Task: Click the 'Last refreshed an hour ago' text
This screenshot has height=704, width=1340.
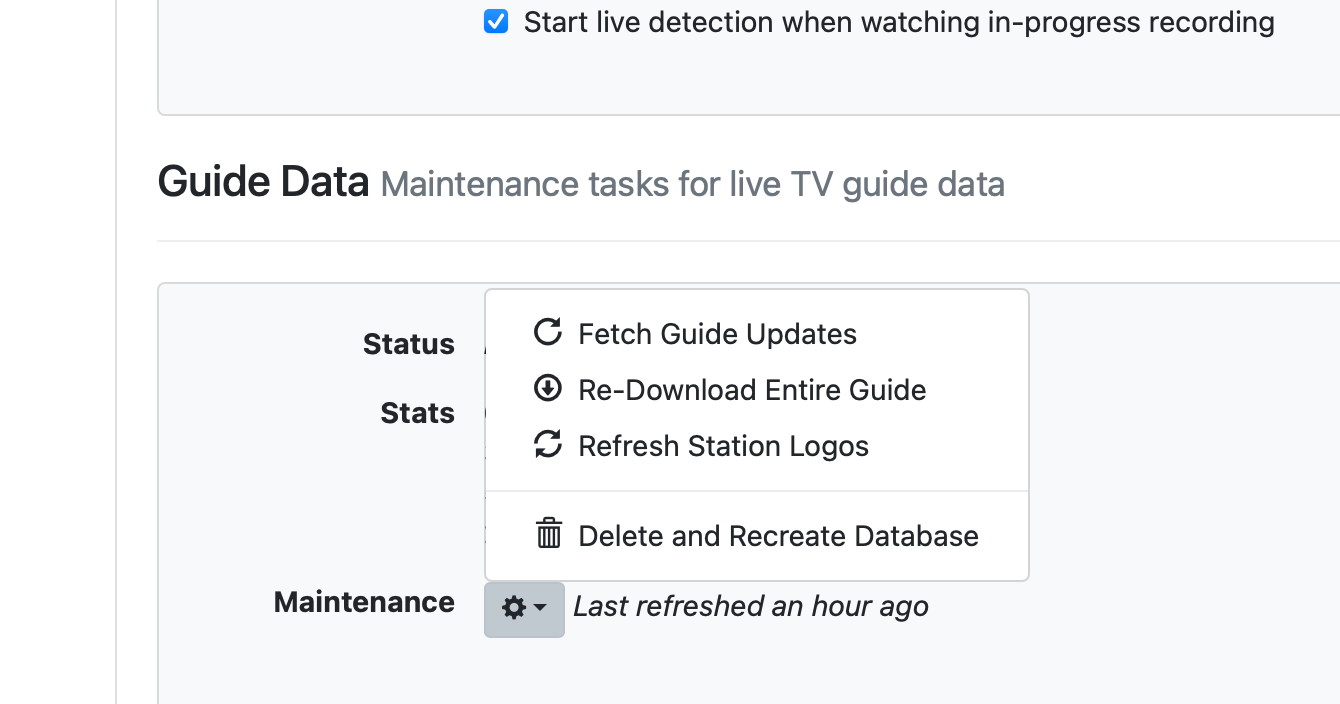Action: coord(750,607)
